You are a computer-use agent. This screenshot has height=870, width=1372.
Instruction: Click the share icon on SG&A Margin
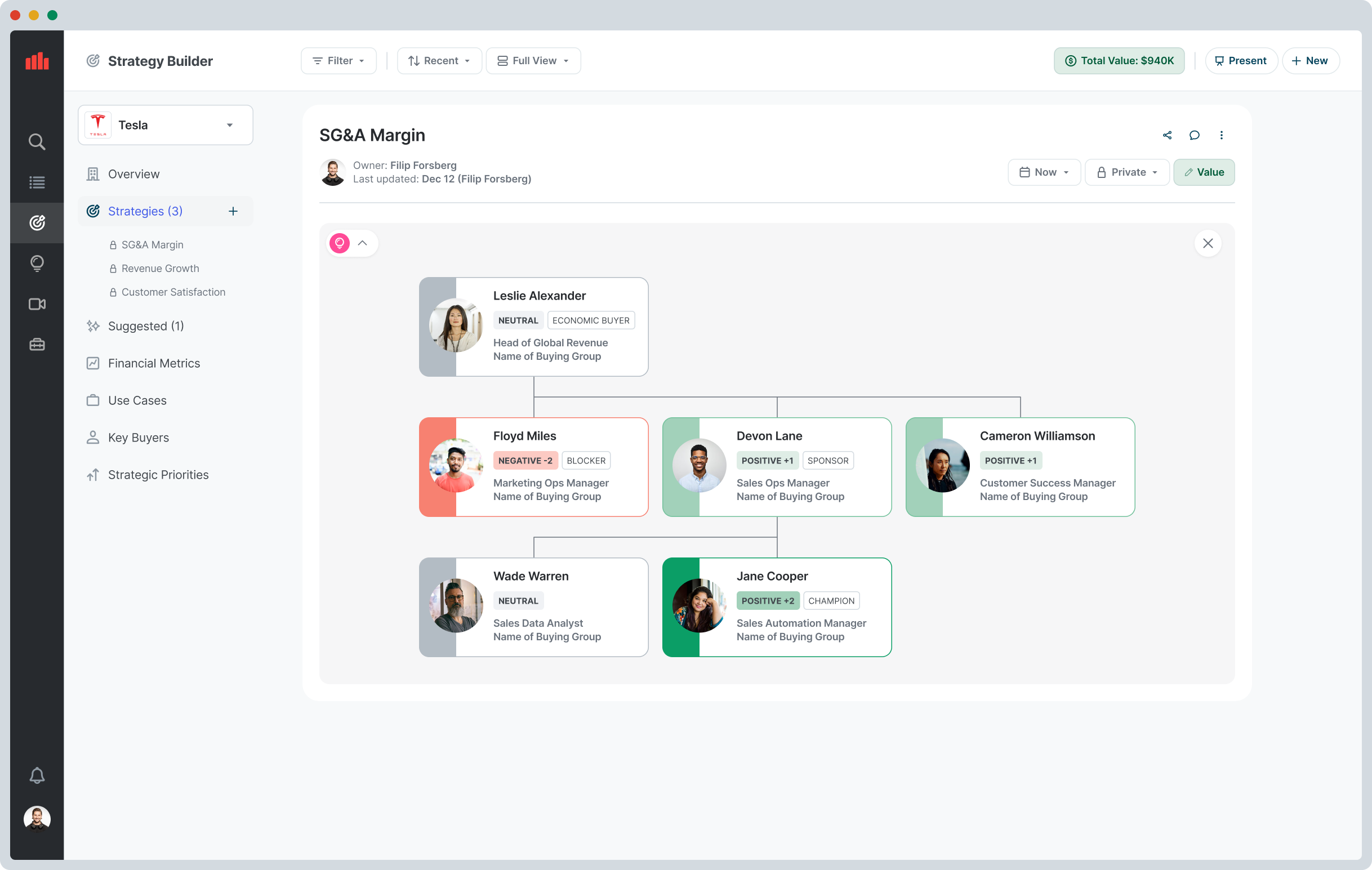(1167, 135)
